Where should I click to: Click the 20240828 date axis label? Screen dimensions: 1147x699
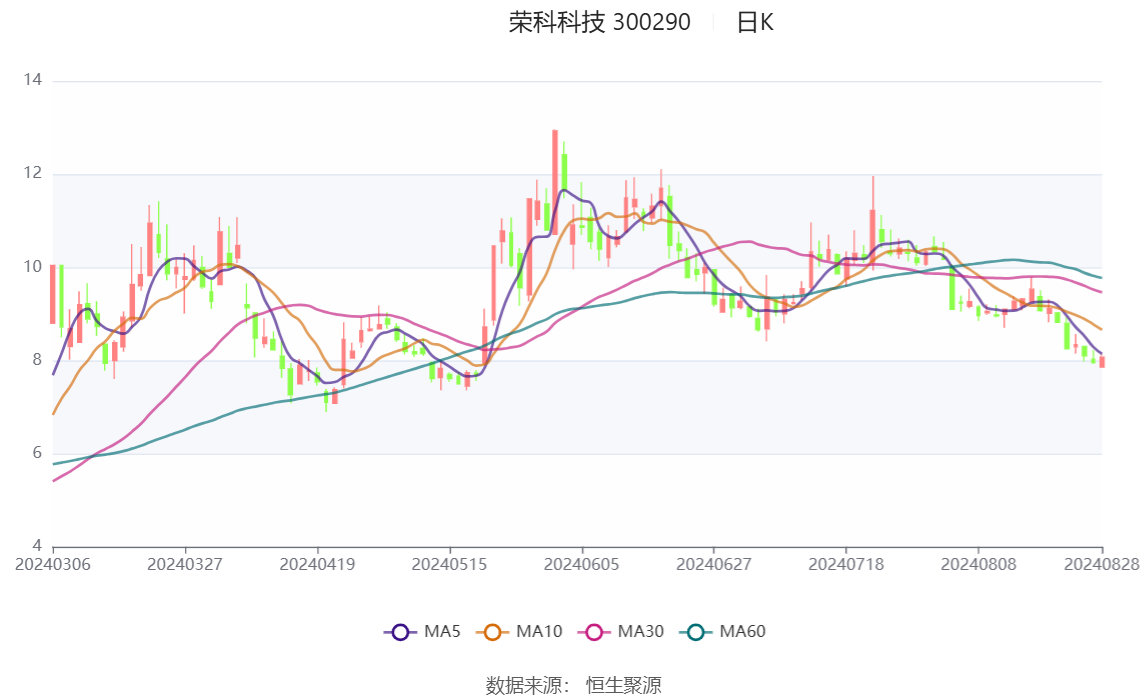pyautogui.click(x=1102, y=564)
